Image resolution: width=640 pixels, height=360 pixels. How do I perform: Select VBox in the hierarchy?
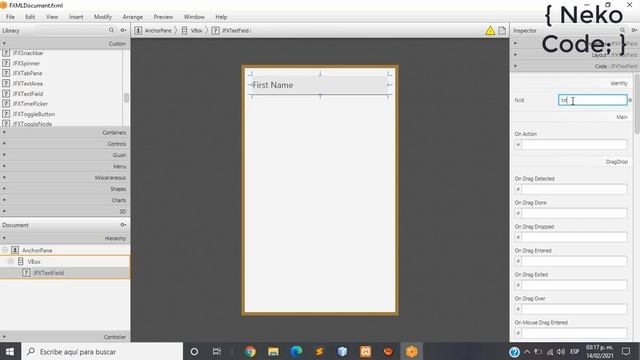[x=34, y=262]
